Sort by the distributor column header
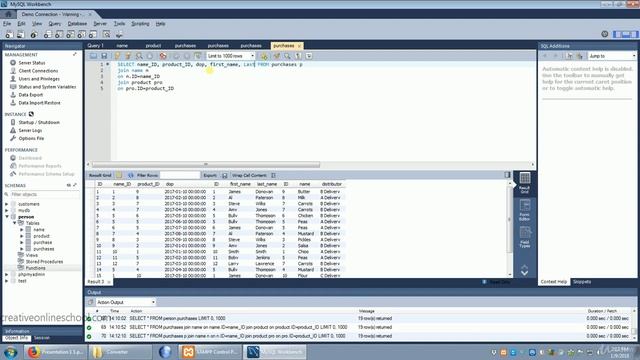Image resolution: width=640 pixels, height=360 pixels. tap(331, 184)
